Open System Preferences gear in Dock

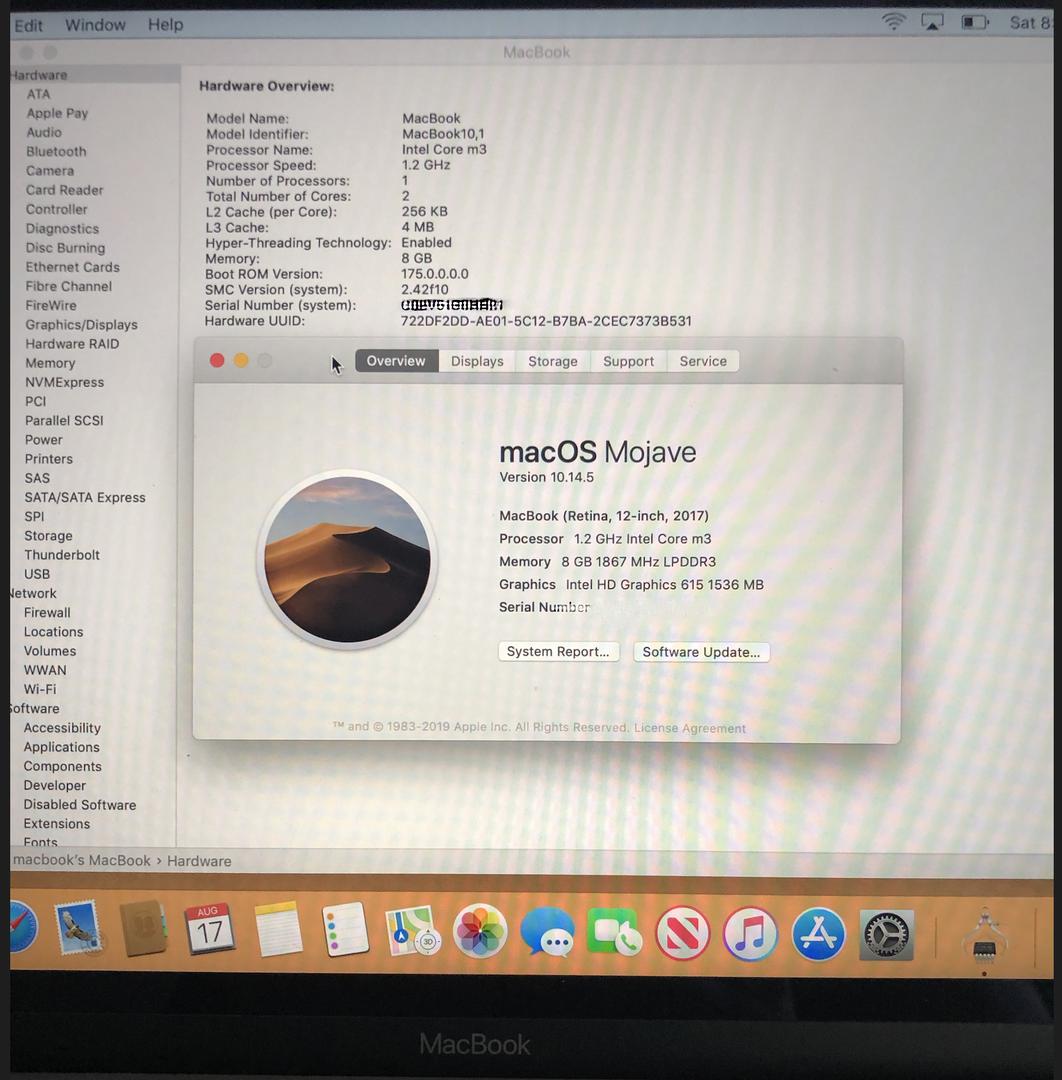[886, 935]
